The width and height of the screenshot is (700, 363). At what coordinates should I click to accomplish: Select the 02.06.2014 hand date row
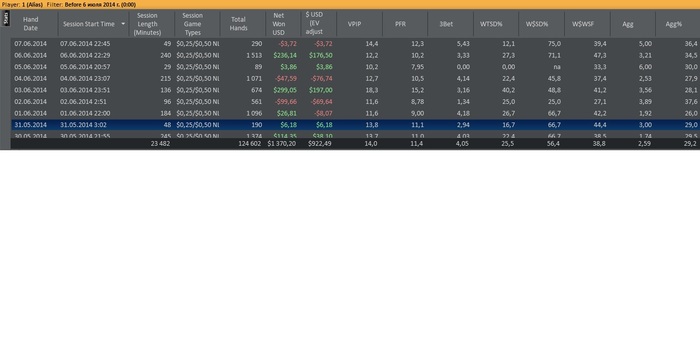[x=30, y=102]
